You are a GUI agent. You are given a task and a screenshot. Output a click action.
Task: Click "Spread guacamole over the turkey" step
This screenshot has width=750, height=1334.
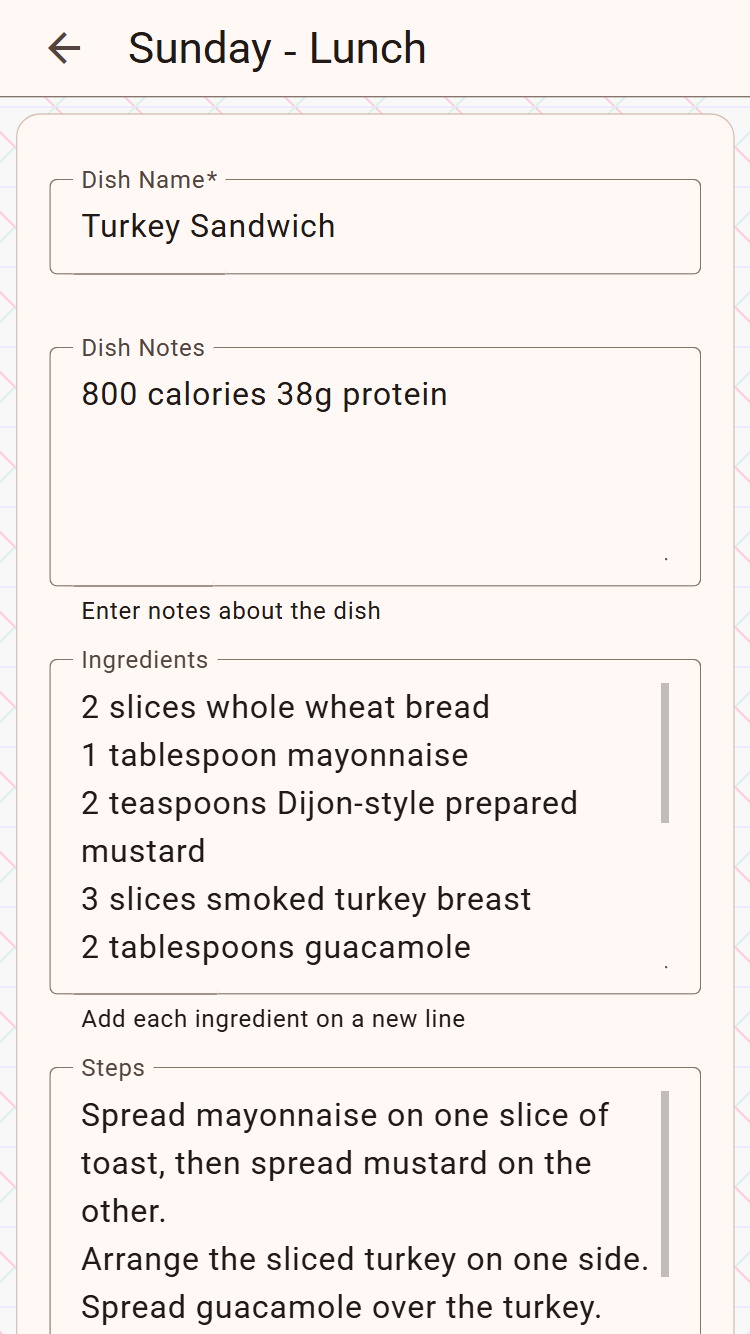[341, 1308]
